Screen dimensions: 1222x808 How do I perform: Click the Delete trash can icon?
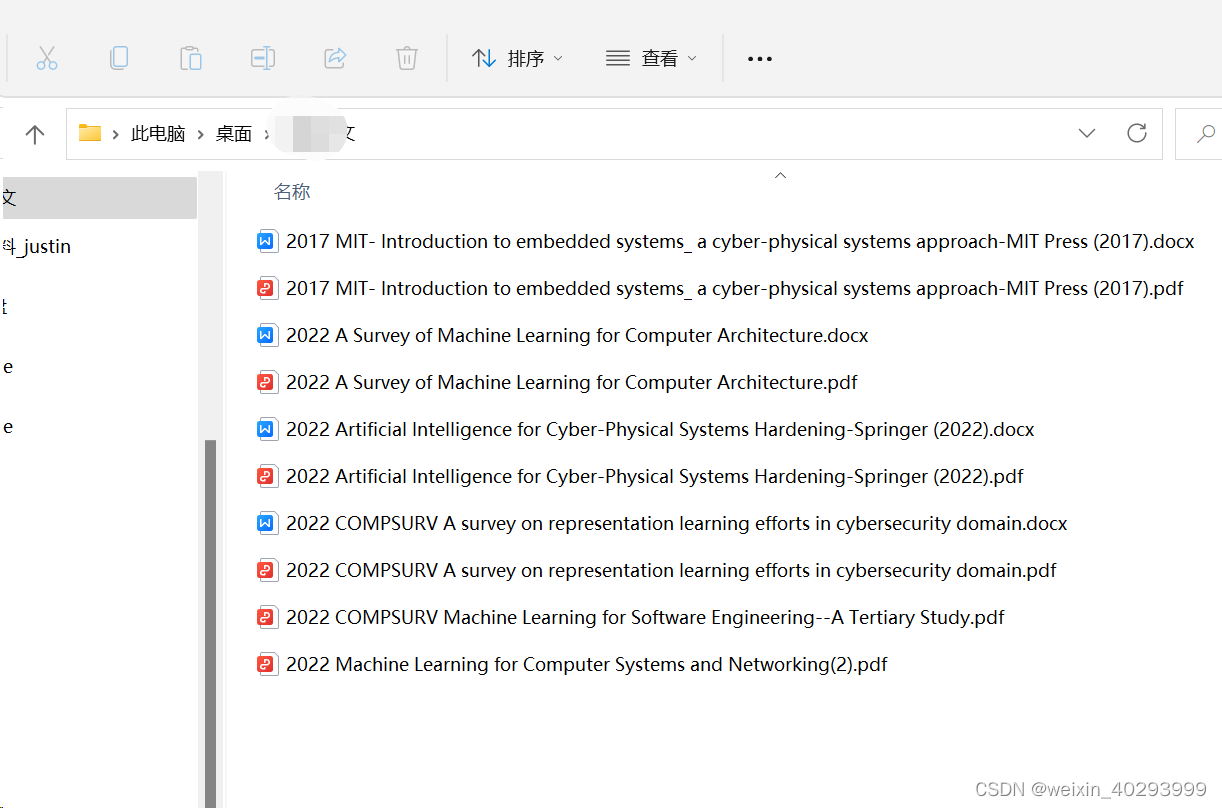click(407, 58)
